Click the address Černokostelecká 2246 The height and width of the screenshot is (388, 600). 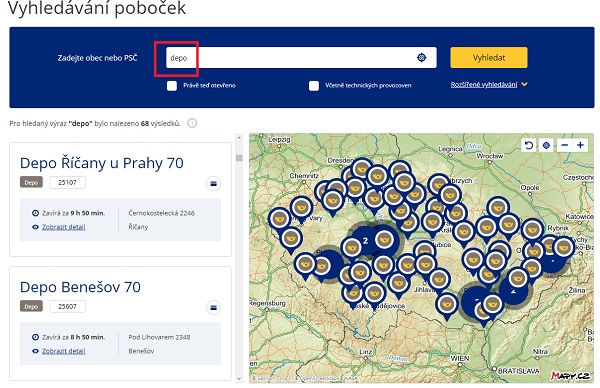click(161, 213)
